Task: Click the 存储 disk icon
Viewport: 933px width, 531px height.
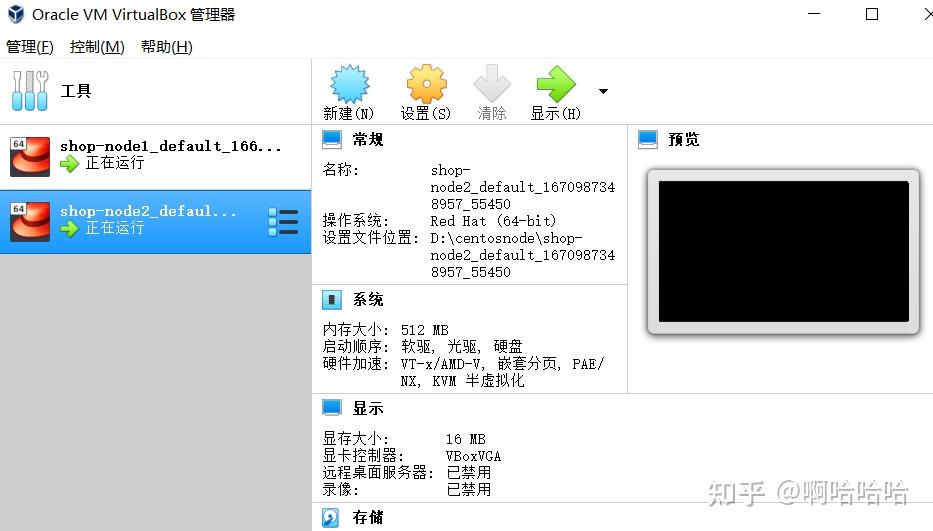Action: [331, 518]
